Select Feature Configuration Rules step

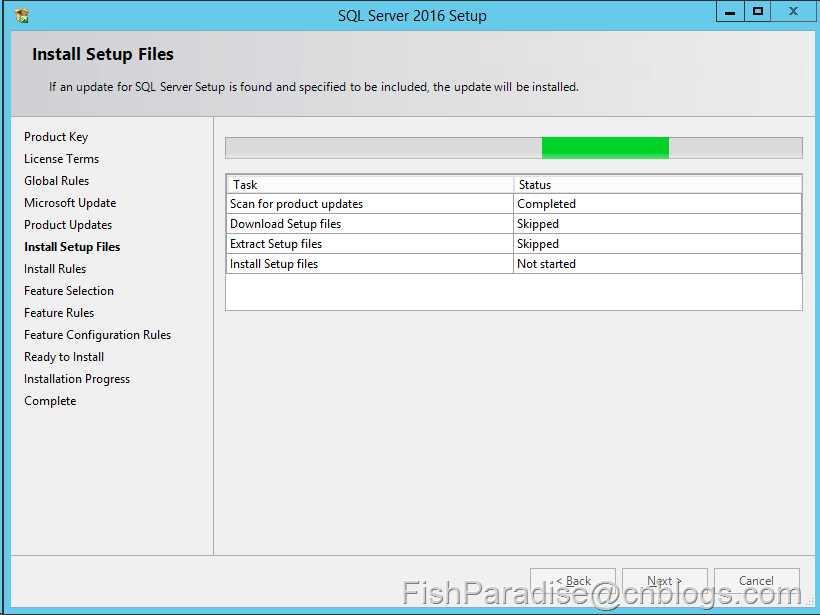tap(98, 335)
